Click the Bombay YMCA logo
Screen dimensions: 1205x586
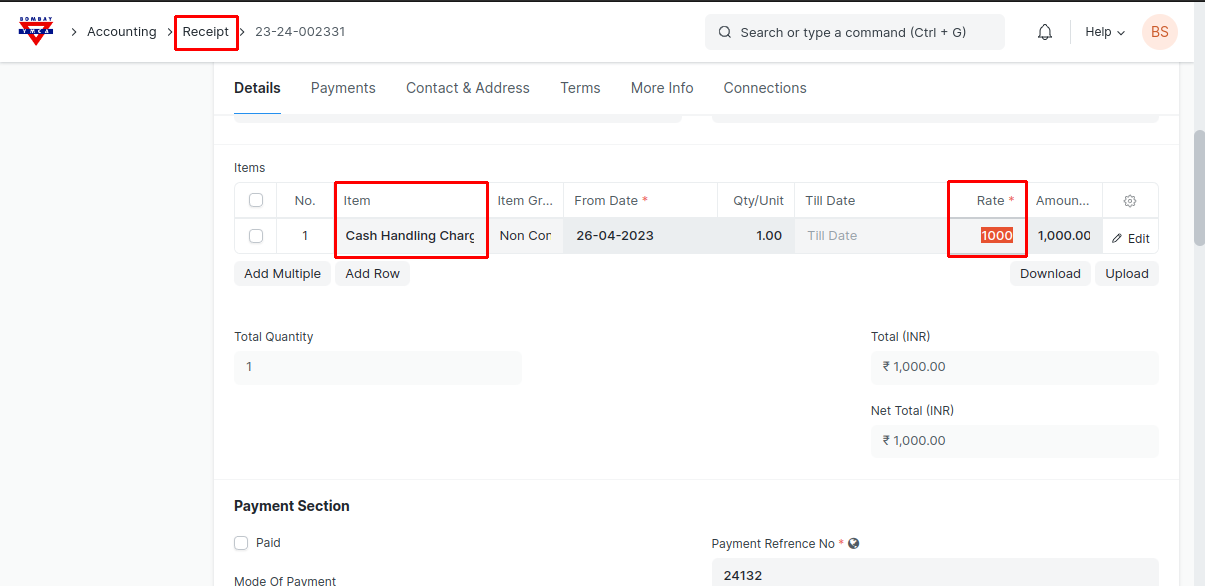(x=36, y=31)
